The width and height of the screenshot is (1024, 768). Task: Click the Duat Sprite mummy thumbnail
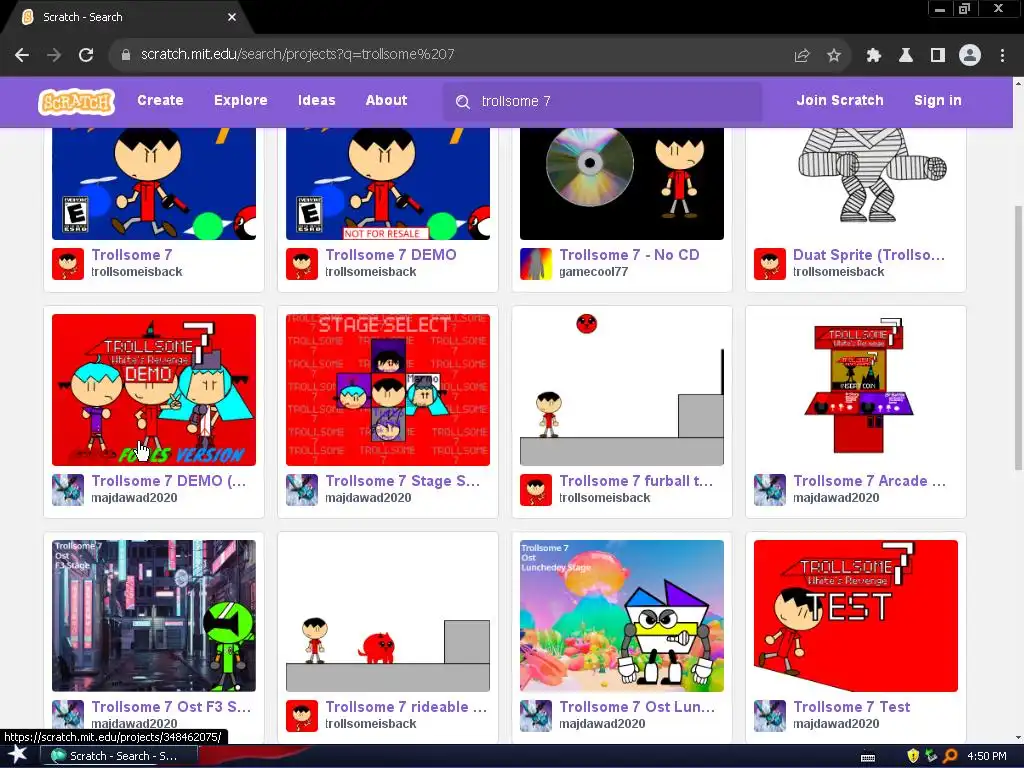click(x=856, y=184)
